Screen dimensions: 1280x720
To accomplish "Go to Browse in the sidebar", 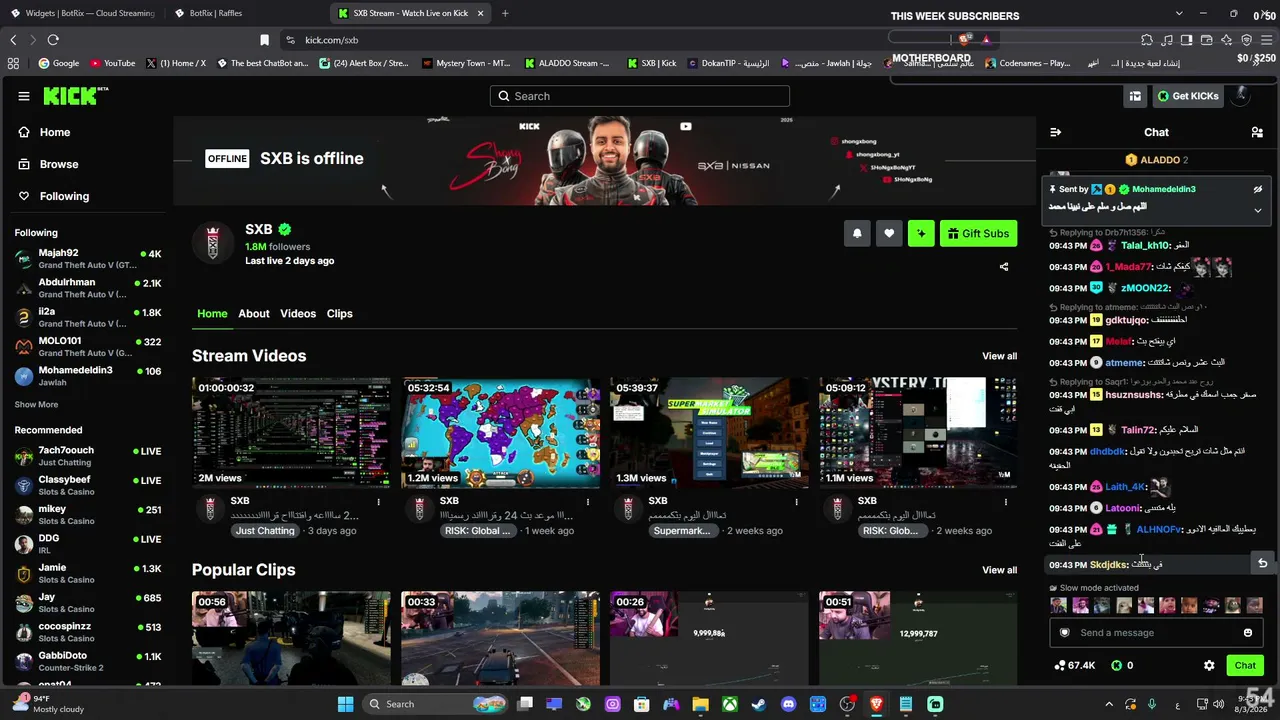I will click(x=58, y=164).
